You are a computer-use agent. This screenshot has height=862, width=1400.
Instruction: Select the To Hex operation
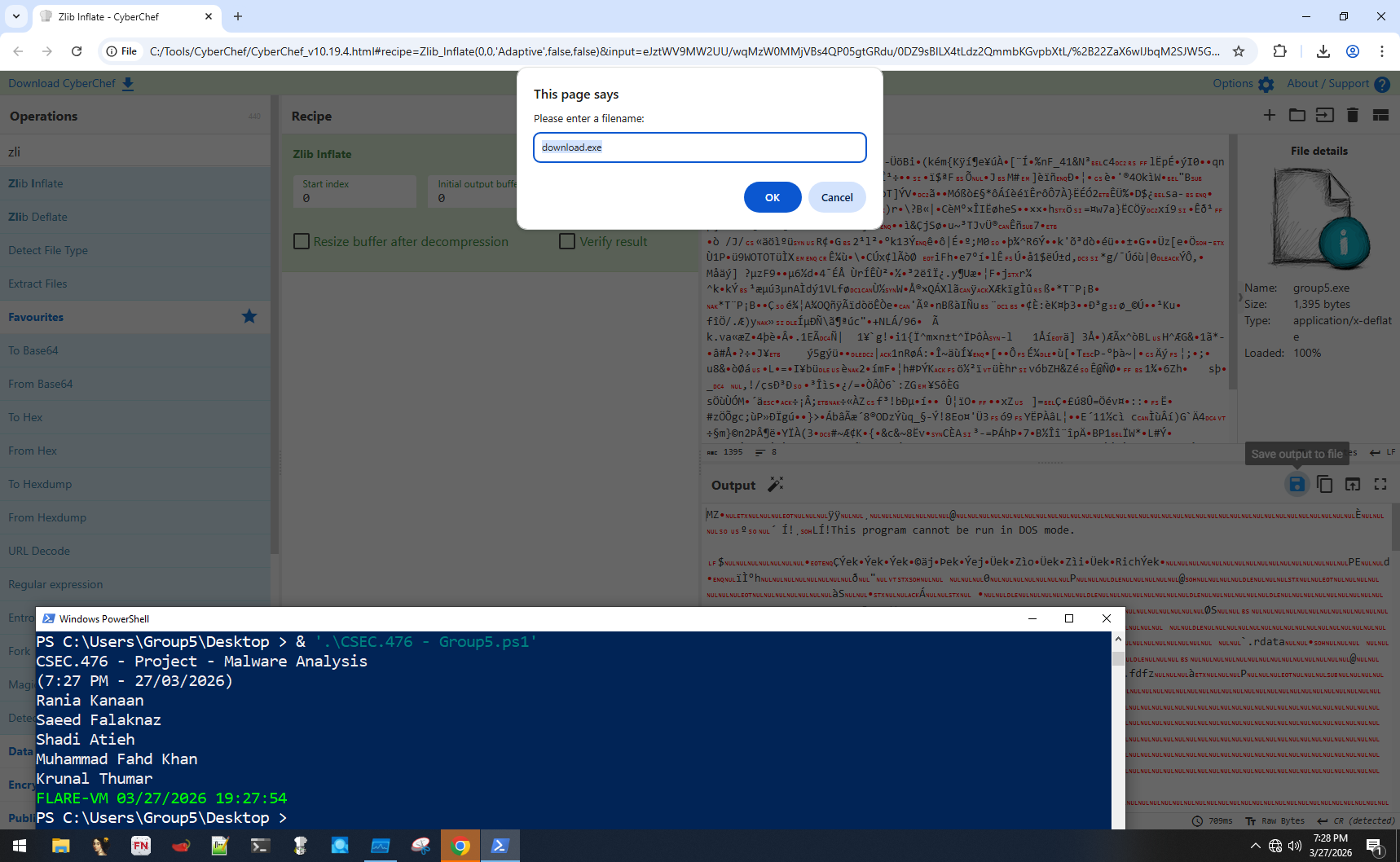(135, 417)
